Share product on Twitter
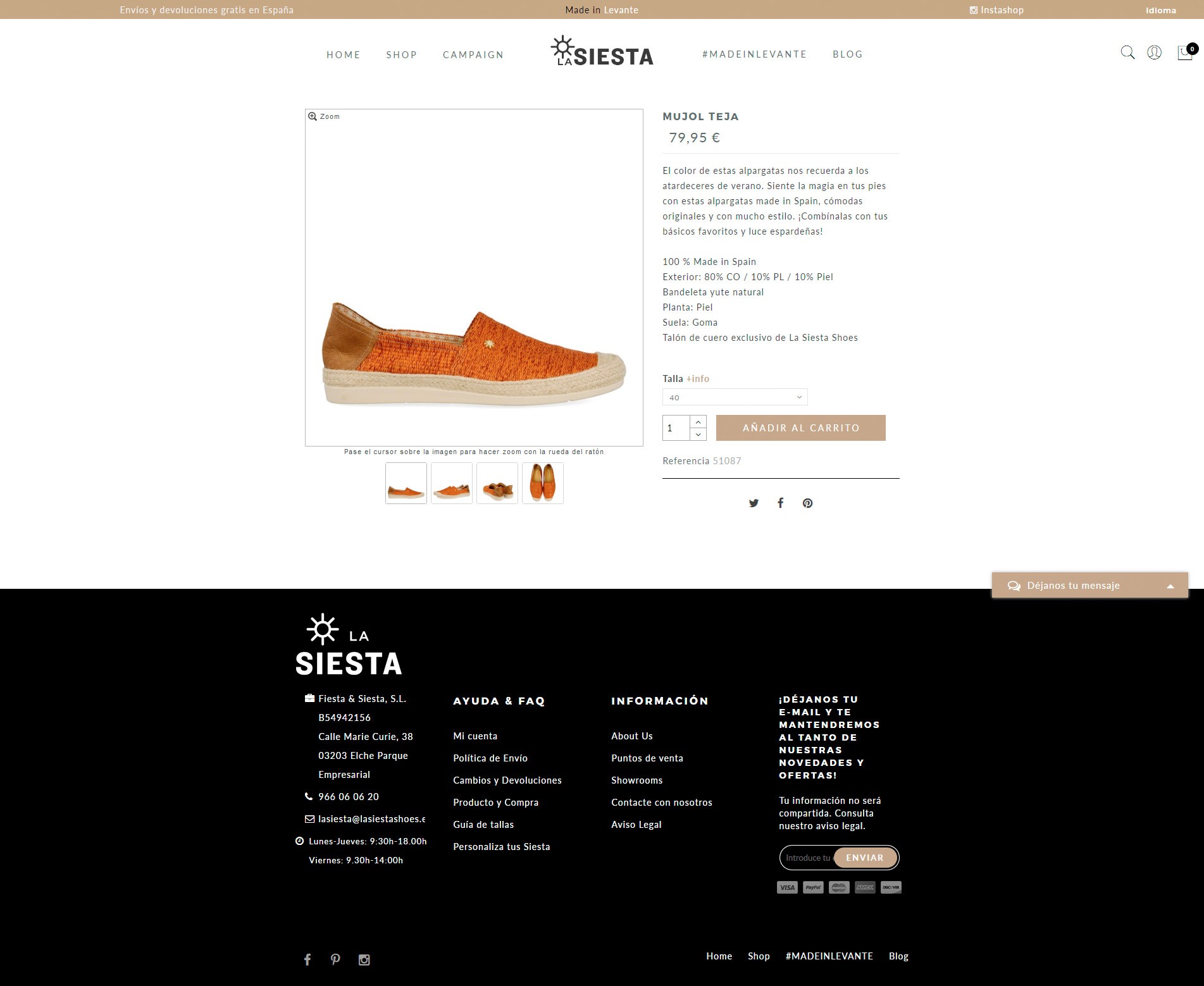Image resolution: width=1204 pixels, height=986 pixels. [x=754, y=503]
